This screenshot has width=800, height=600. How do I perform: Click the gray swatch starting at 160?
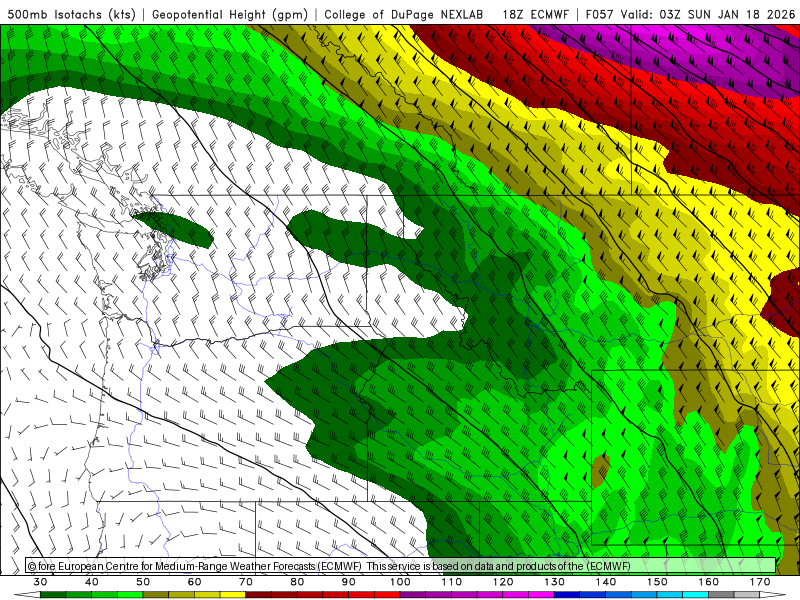coord(722,595)
